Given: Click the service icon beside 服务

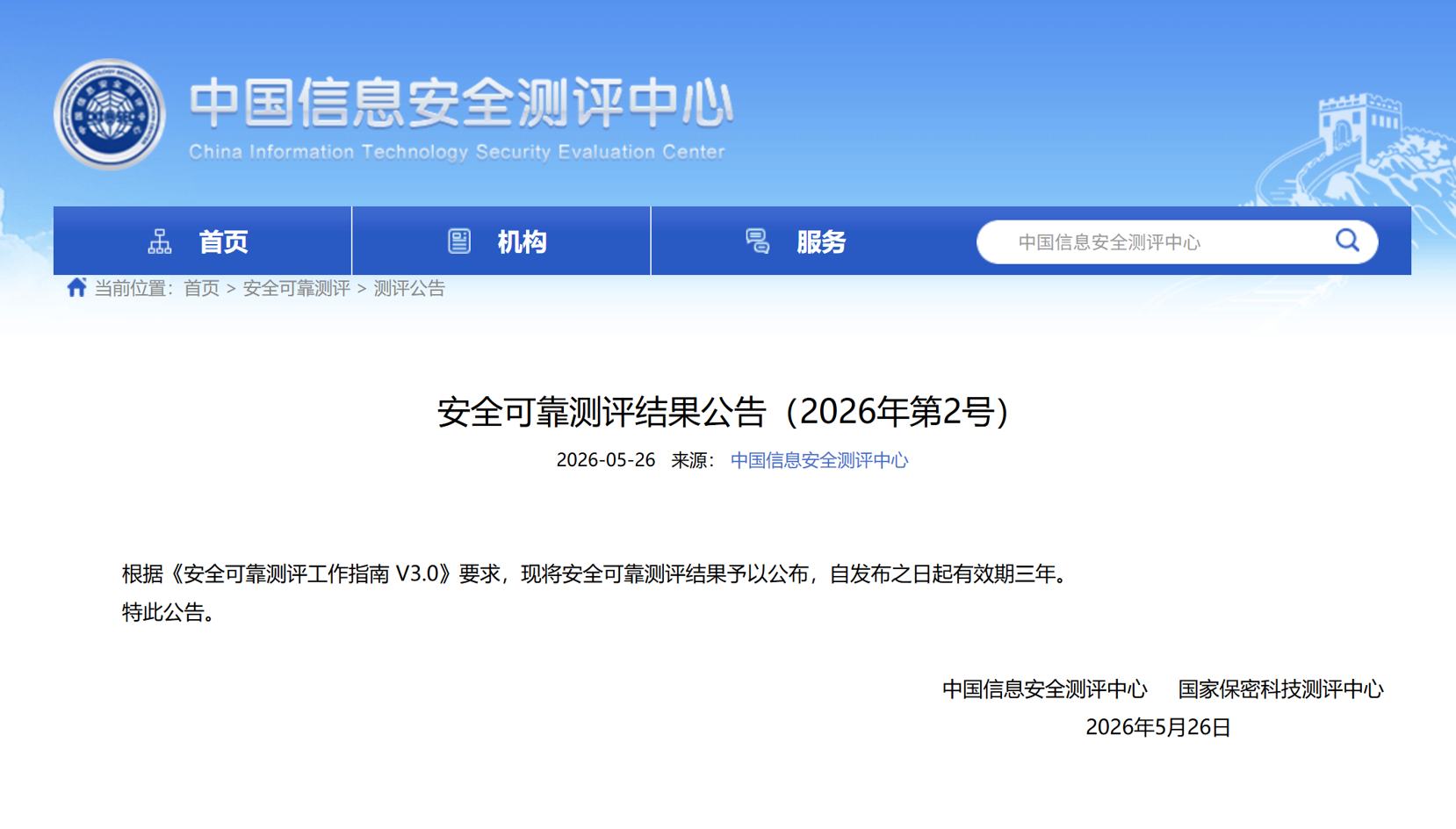Looking at the screenshot, I should 758,241.
